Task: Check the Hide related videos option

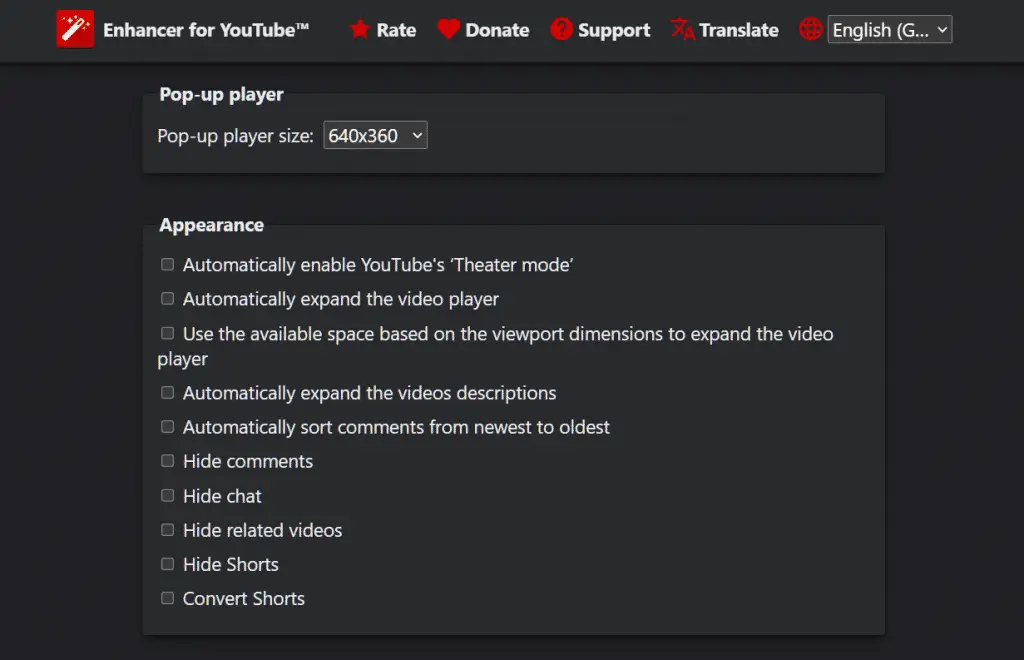Action: tap(168, 530)
